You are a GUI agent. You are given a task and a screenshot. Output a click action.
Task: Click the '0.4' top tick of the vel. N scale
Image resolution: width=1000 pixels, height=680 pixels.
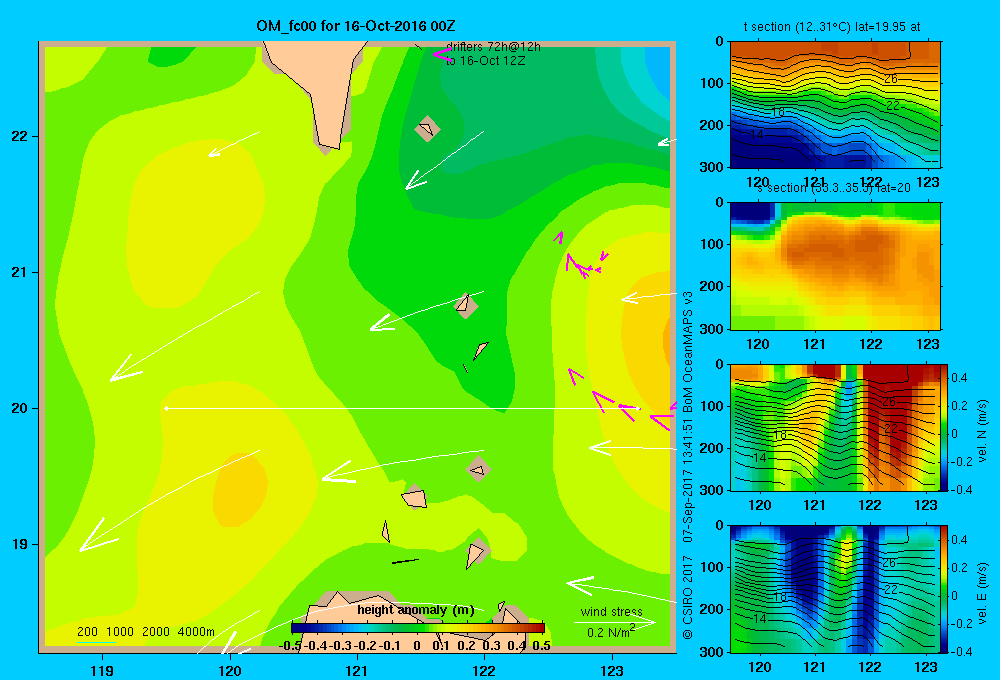point(959,378)
